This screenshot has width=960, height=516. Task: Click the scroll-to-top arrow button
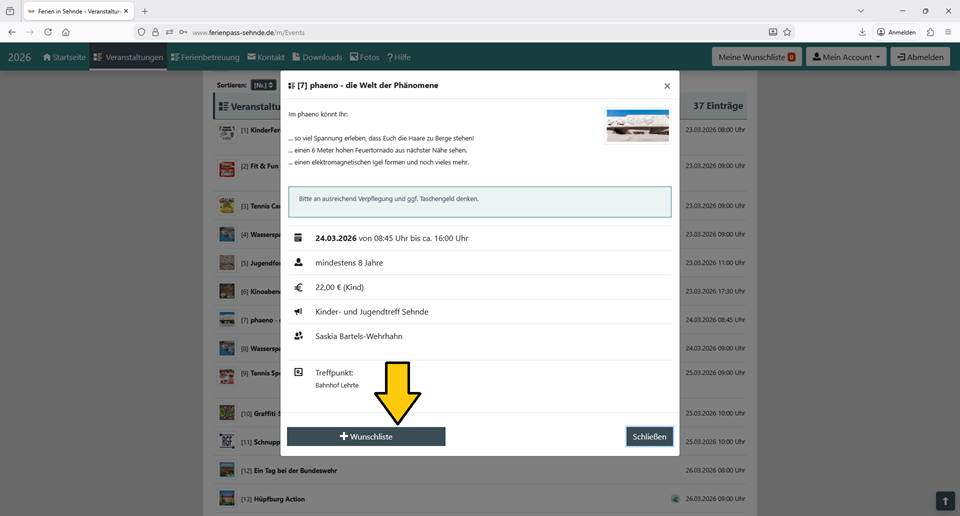pyautogui.click(x=945, y=501)
